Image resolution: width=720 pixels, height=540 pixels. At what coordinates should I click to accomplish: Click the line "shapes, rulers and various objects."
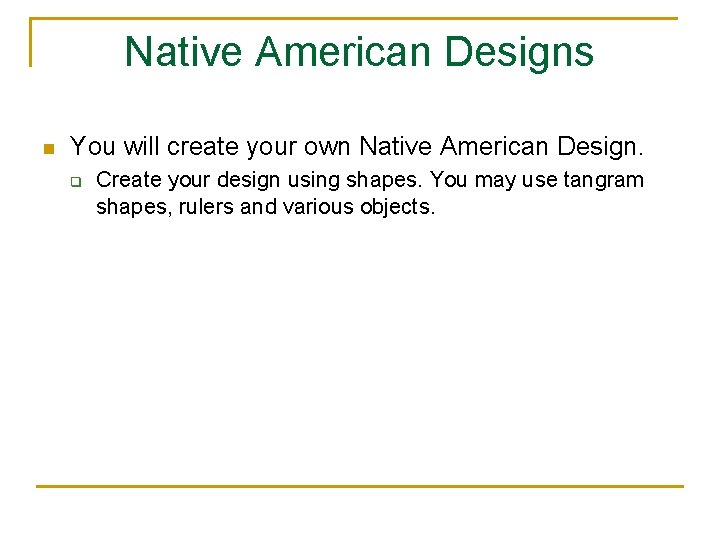(265, 207)
